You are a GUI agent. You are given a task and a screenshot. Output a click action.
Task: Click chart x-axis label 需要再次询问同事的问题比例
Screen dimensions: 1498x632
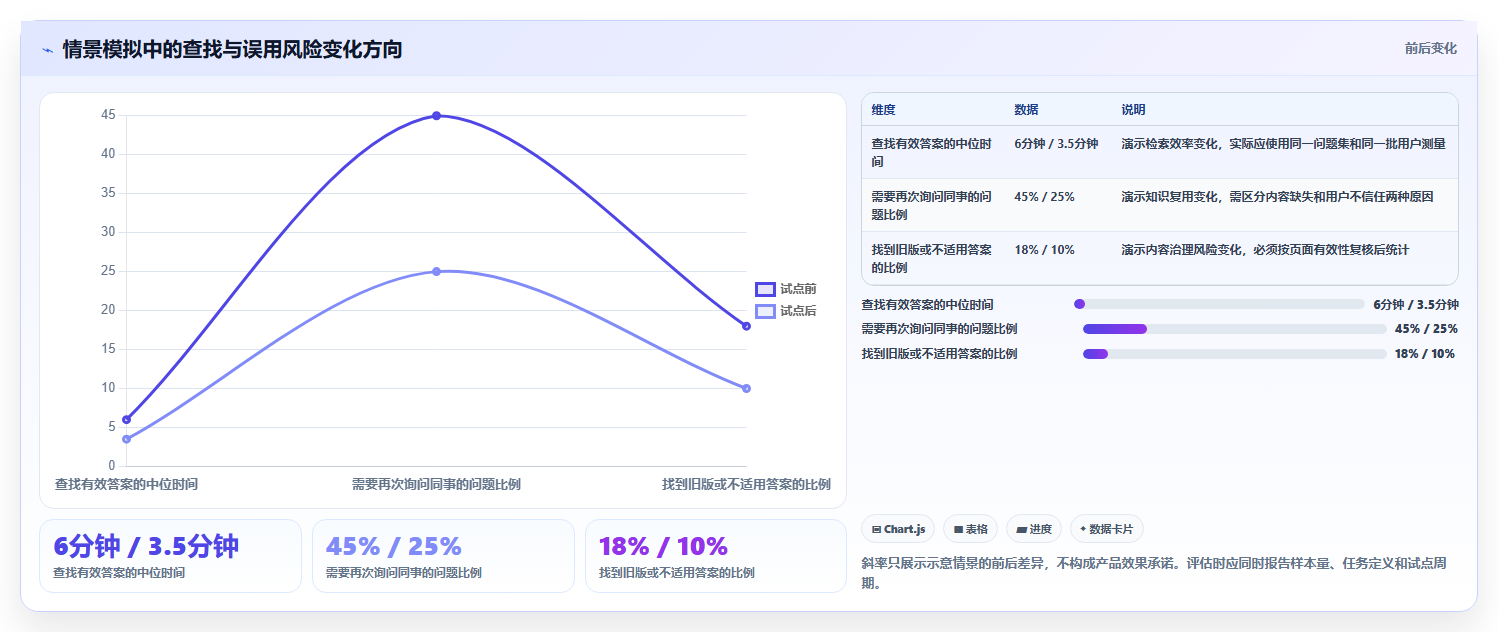click(436, 484)
